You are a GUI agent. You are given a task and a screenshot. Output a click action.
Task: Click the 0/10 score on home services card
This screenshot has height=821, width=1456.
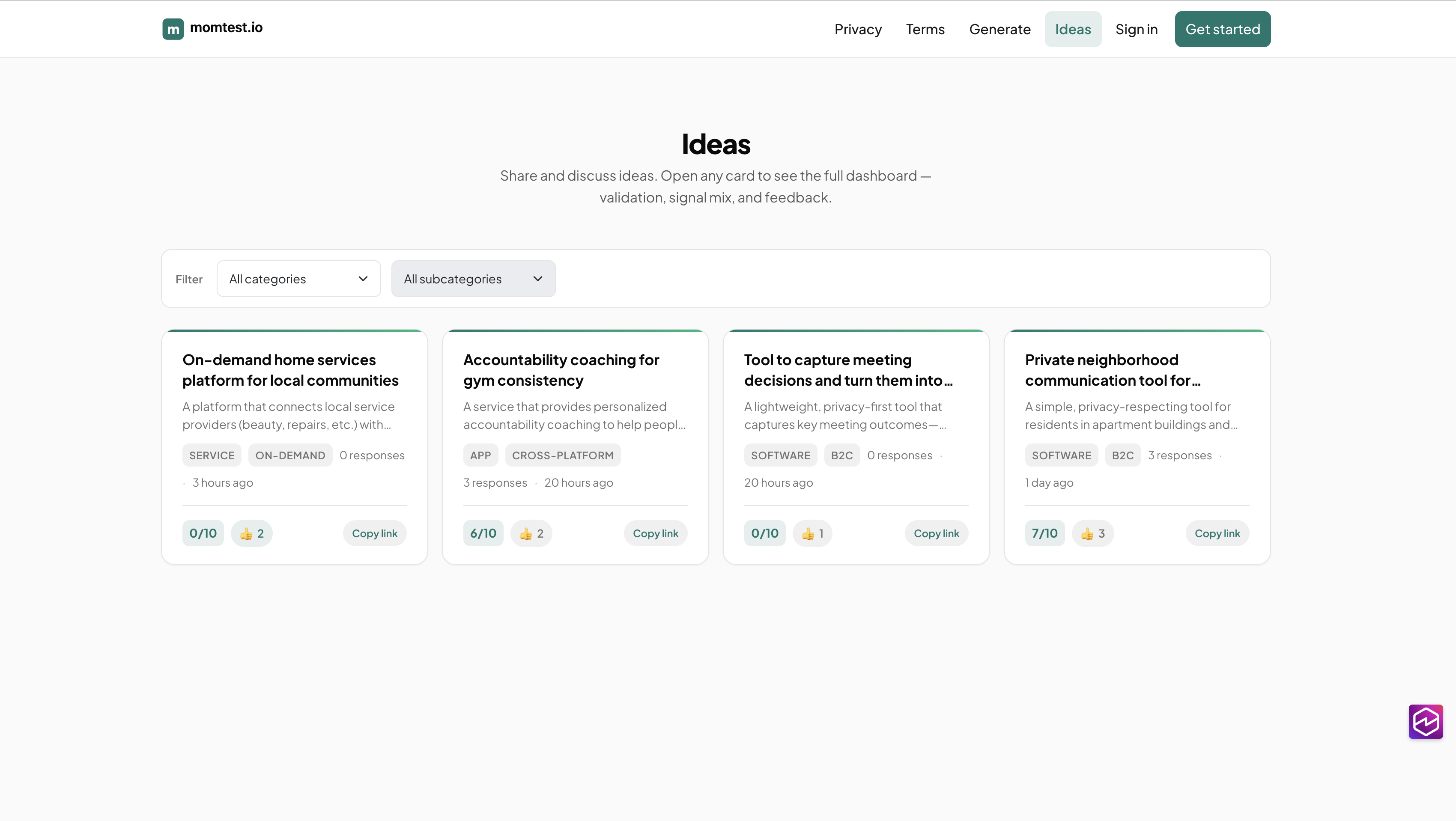[x=203, y=533]
